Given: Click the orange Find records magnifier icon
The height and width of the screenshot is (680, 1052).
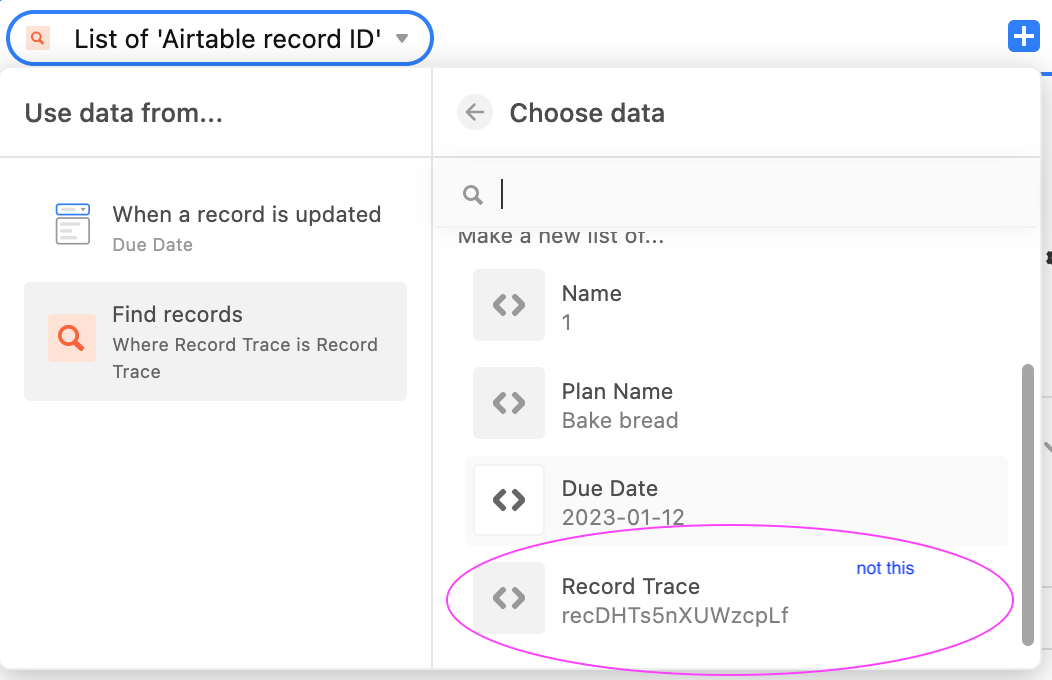Looking at the screenshot, I should 72,338.
